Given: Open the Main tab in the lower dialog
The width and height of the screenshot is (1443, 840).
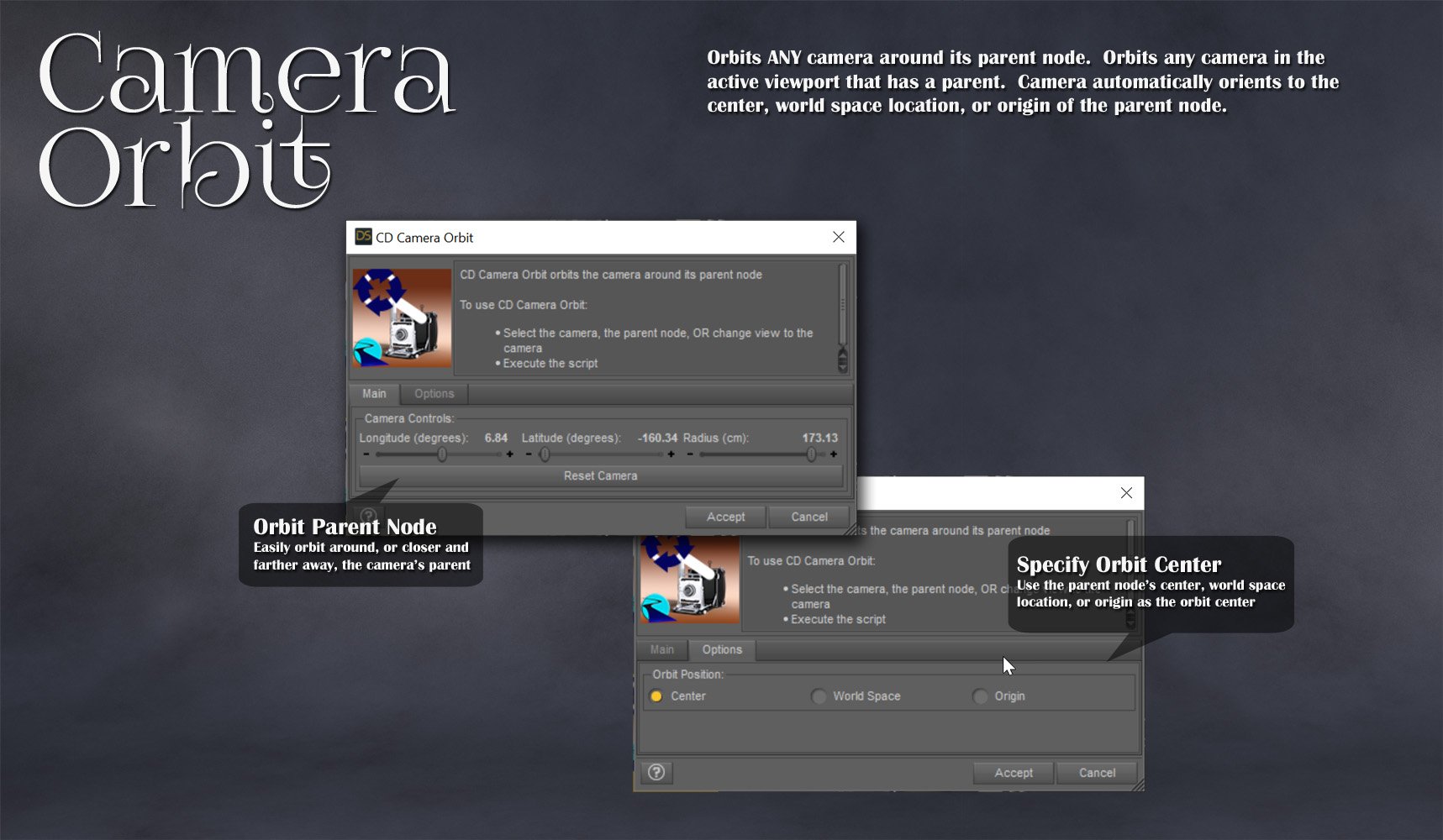Looking at the screenshot, I should click(661, 649).
